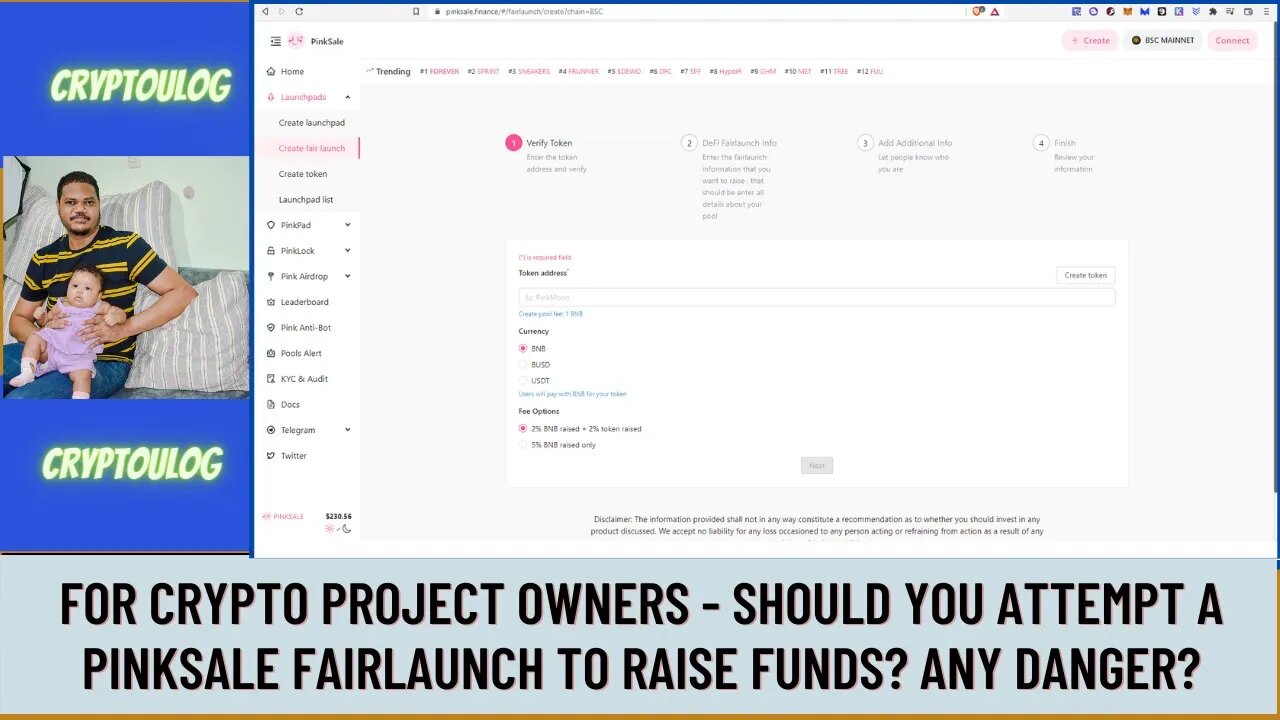Click the Verify Token step 1
The width and height of the screenshot is (1280, 720).
[548, 143]
